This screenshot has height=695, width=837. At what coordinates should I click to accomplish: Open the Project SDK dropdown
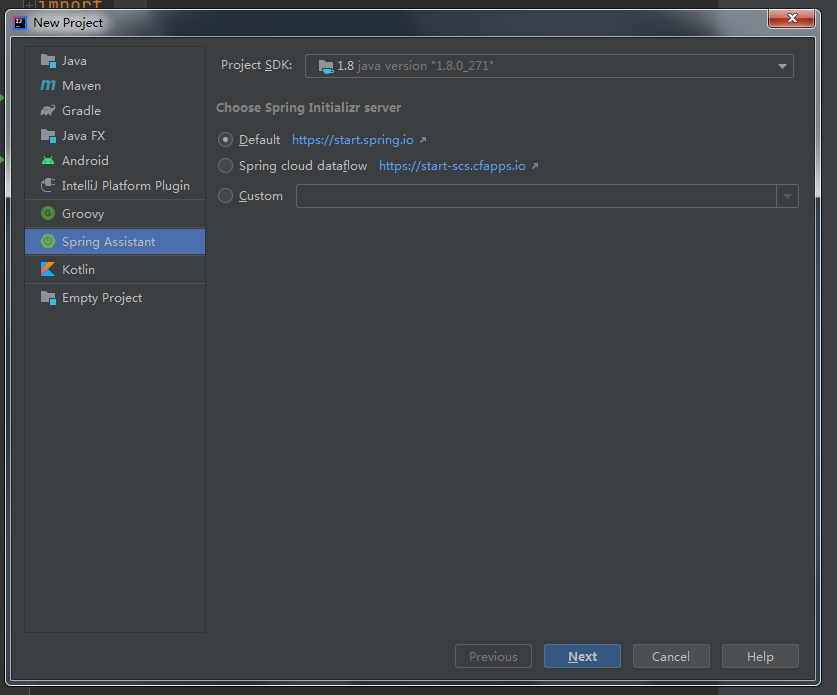[x=782, y=66]
